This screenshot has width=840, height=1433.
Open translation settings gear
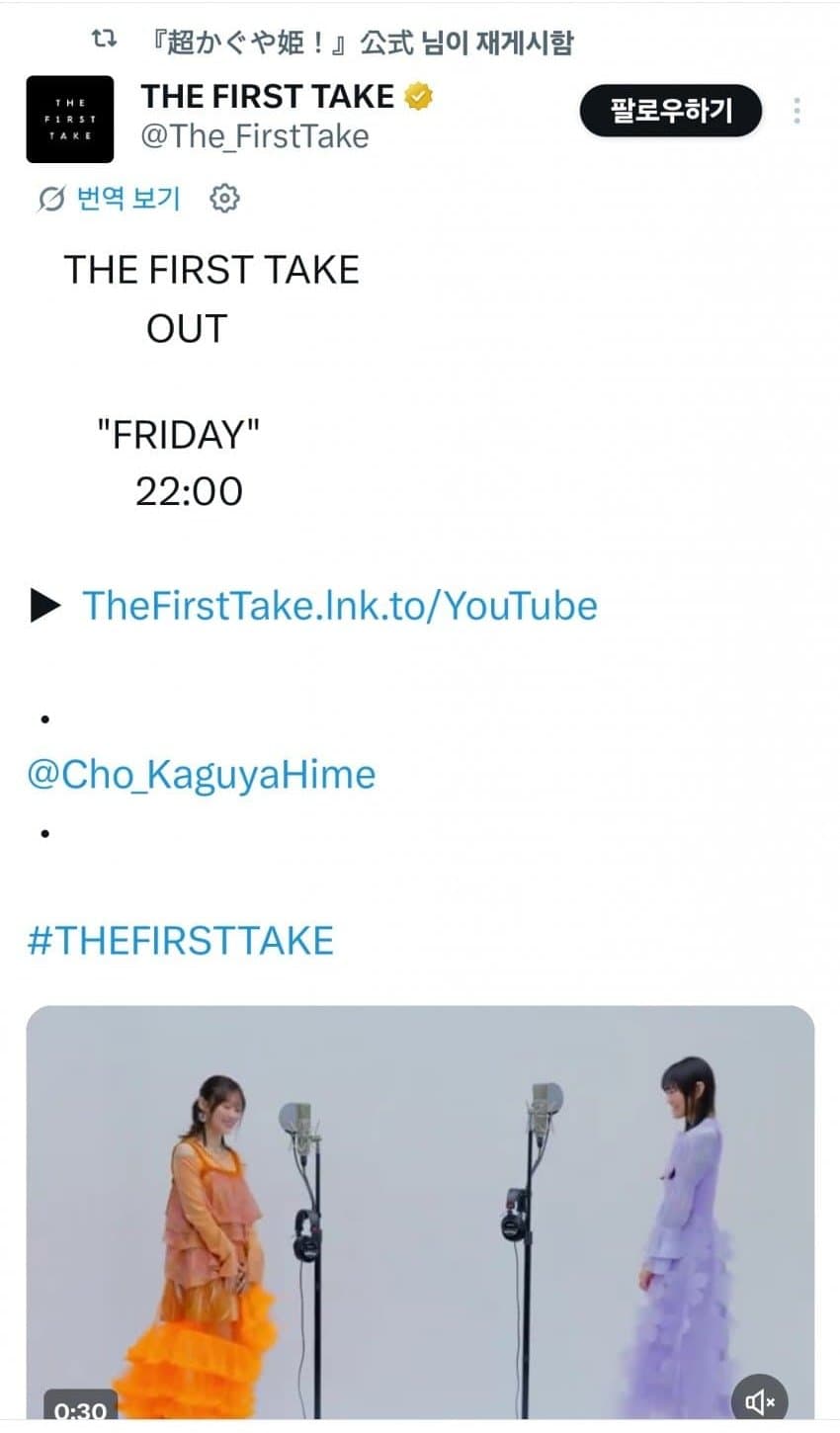click(225, 199)
